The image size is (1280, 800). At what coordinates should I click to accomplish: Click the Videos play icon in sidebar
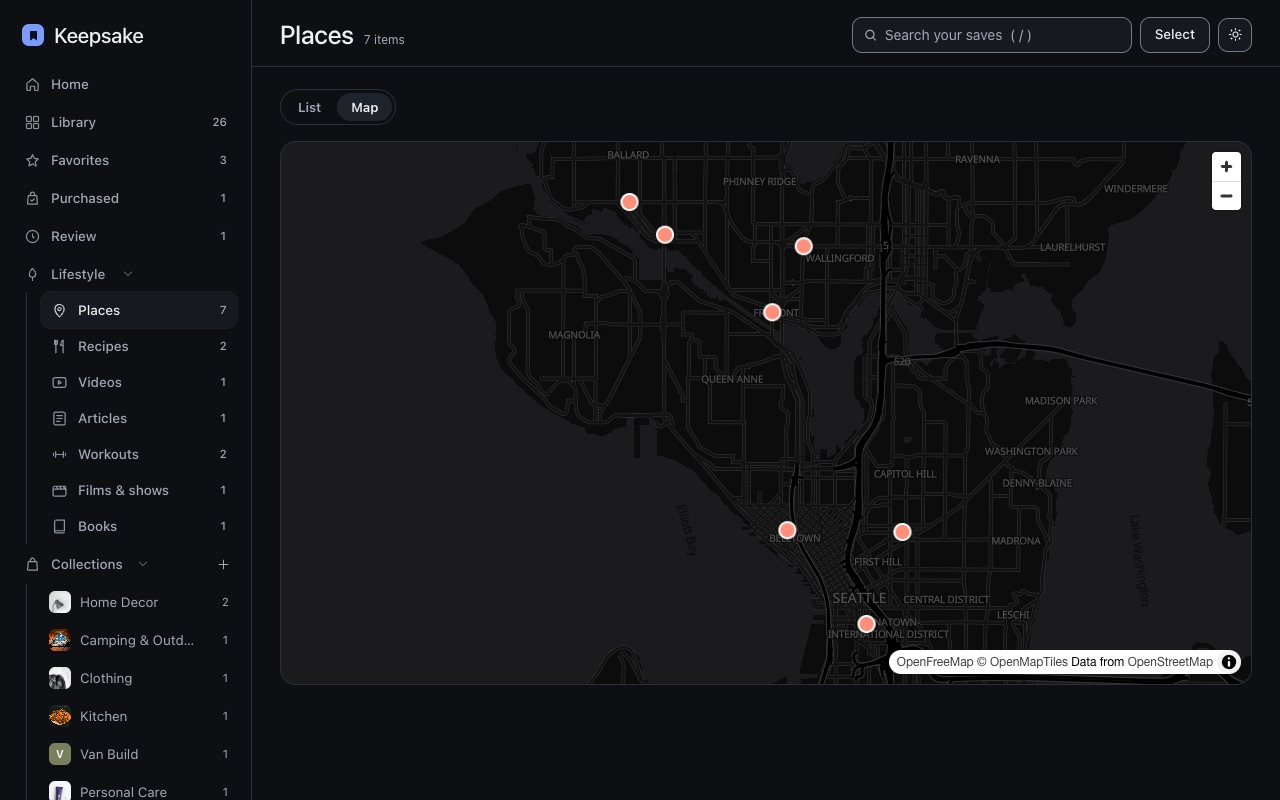[59, 383]
